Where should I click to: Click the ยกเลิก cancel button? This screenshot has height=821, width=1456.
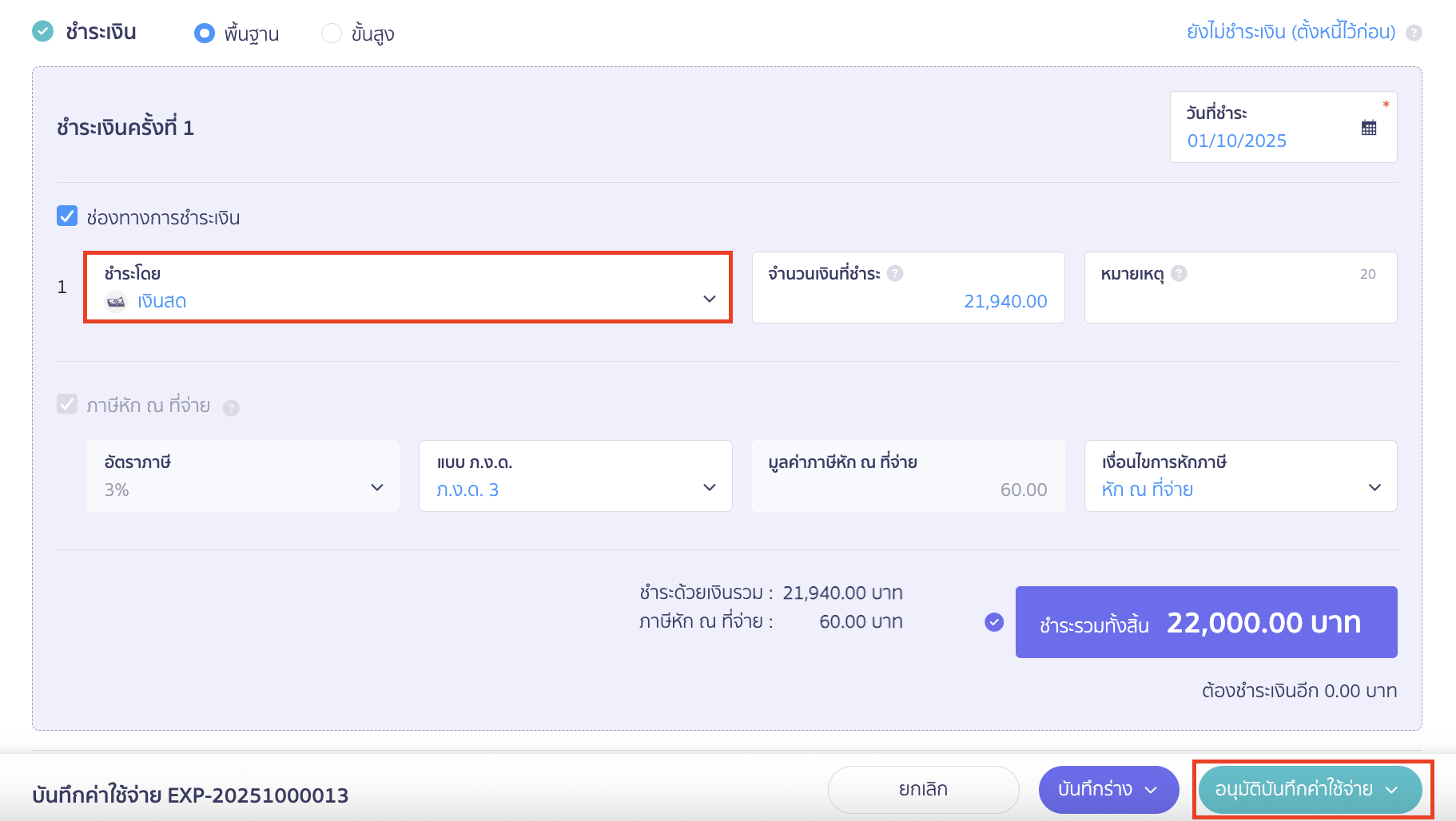coord(922,789)
